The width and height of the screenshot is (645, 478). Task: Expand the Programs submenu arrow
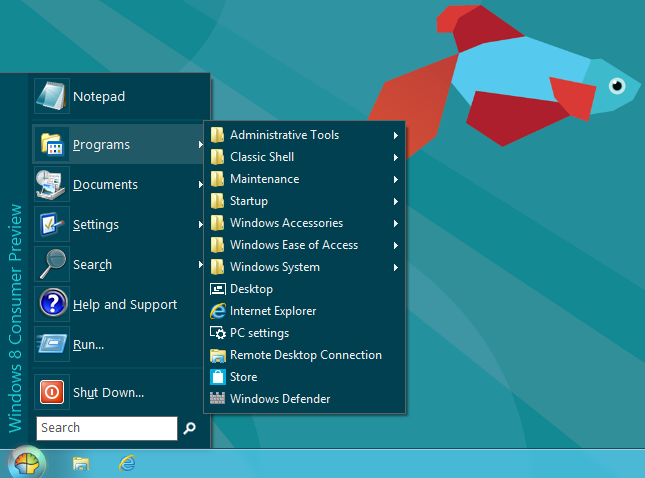(200, 144)
